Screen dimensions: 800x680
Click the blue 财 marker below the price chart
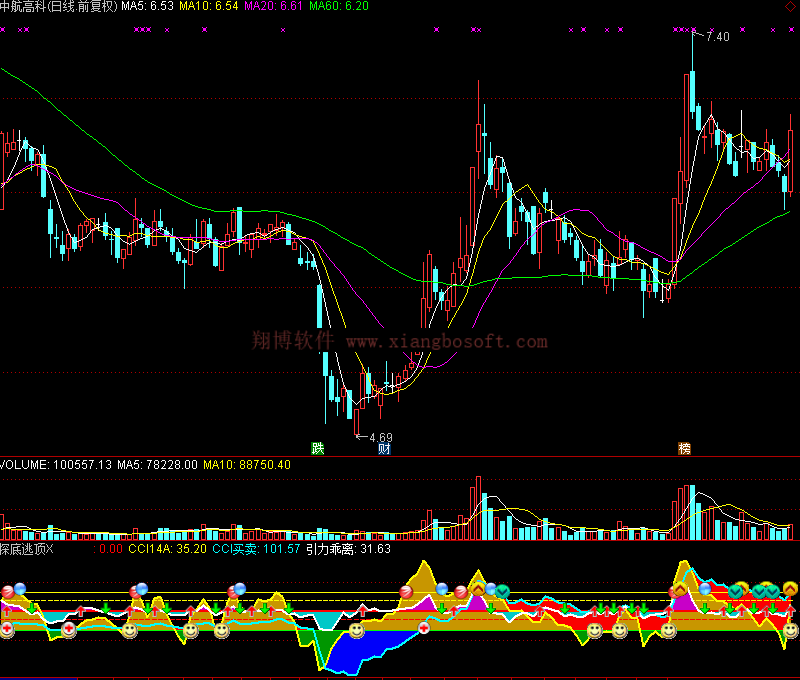click(x=384, y=448)
